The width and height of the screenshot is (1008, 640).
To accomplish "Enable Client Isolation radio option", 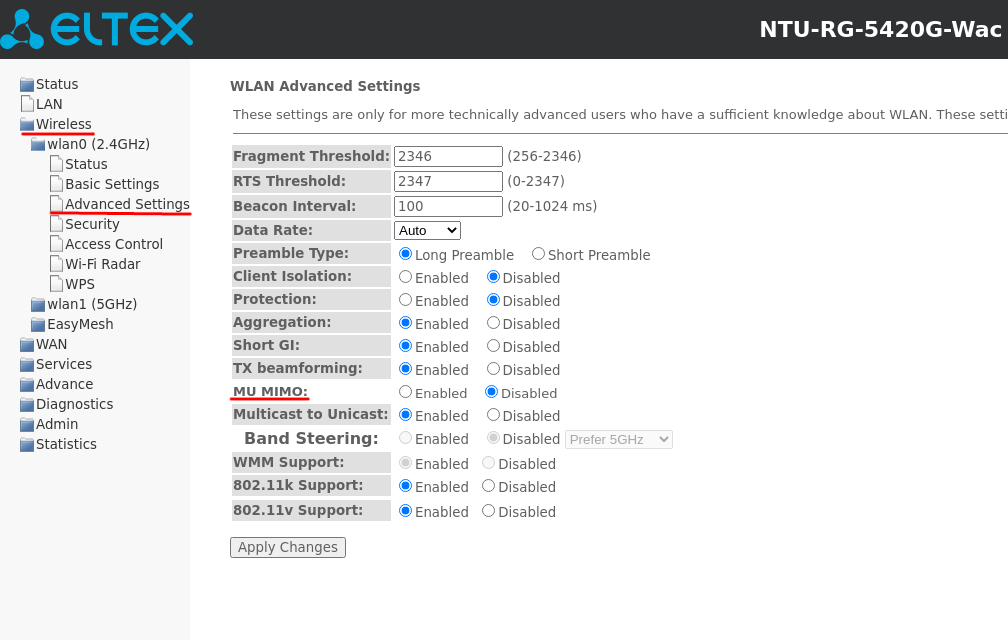I will [x=405, y=277].
